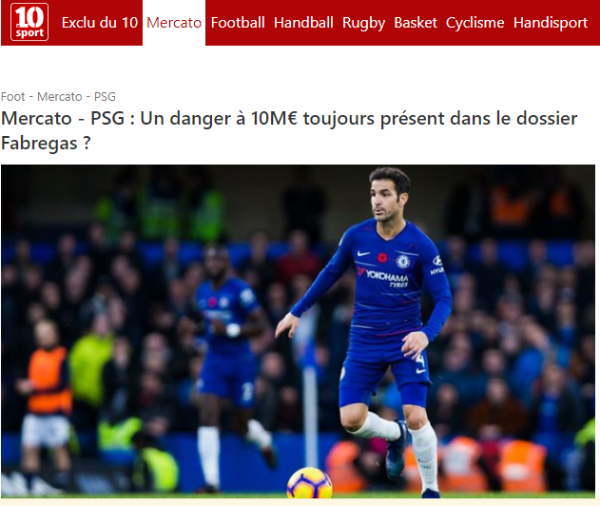Click the Mercato breadcrumb link
600x506 pixels.
(59, 96)
